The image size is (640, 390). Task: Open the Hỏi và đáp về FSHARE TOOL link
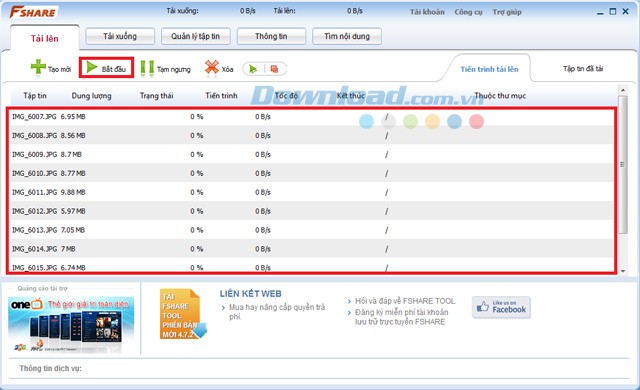[x=405, y=301]
